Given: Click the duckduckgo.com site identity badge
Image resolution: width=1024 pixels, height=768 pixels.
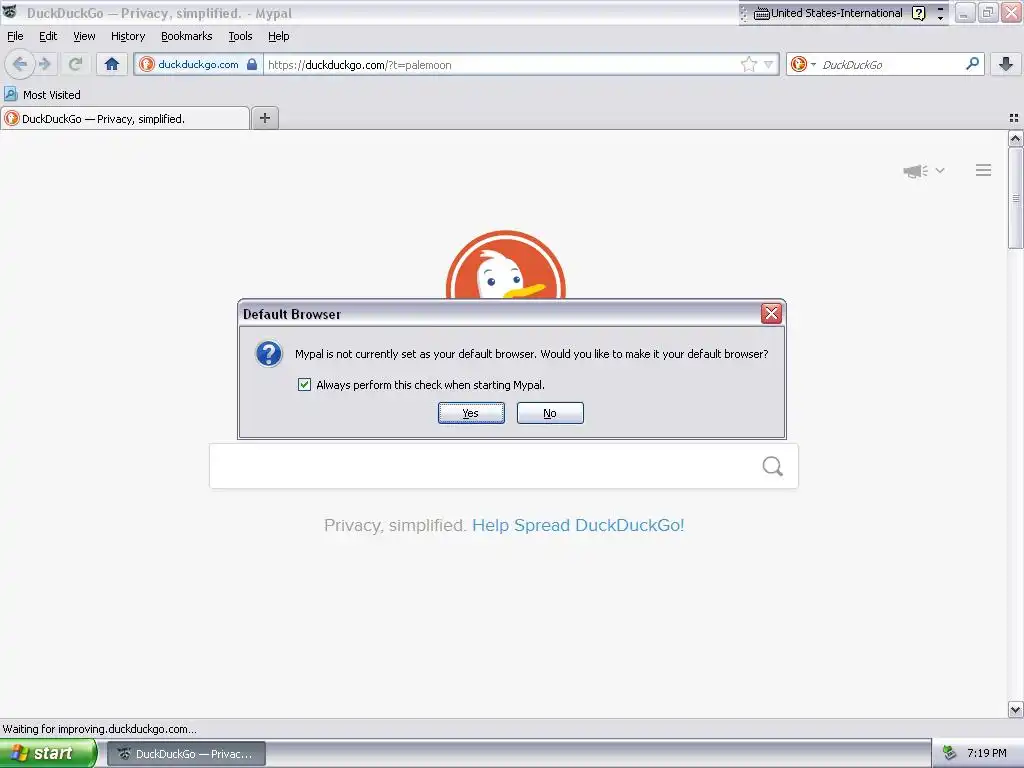Looking at the screenshot, I should tap(199, 64).
